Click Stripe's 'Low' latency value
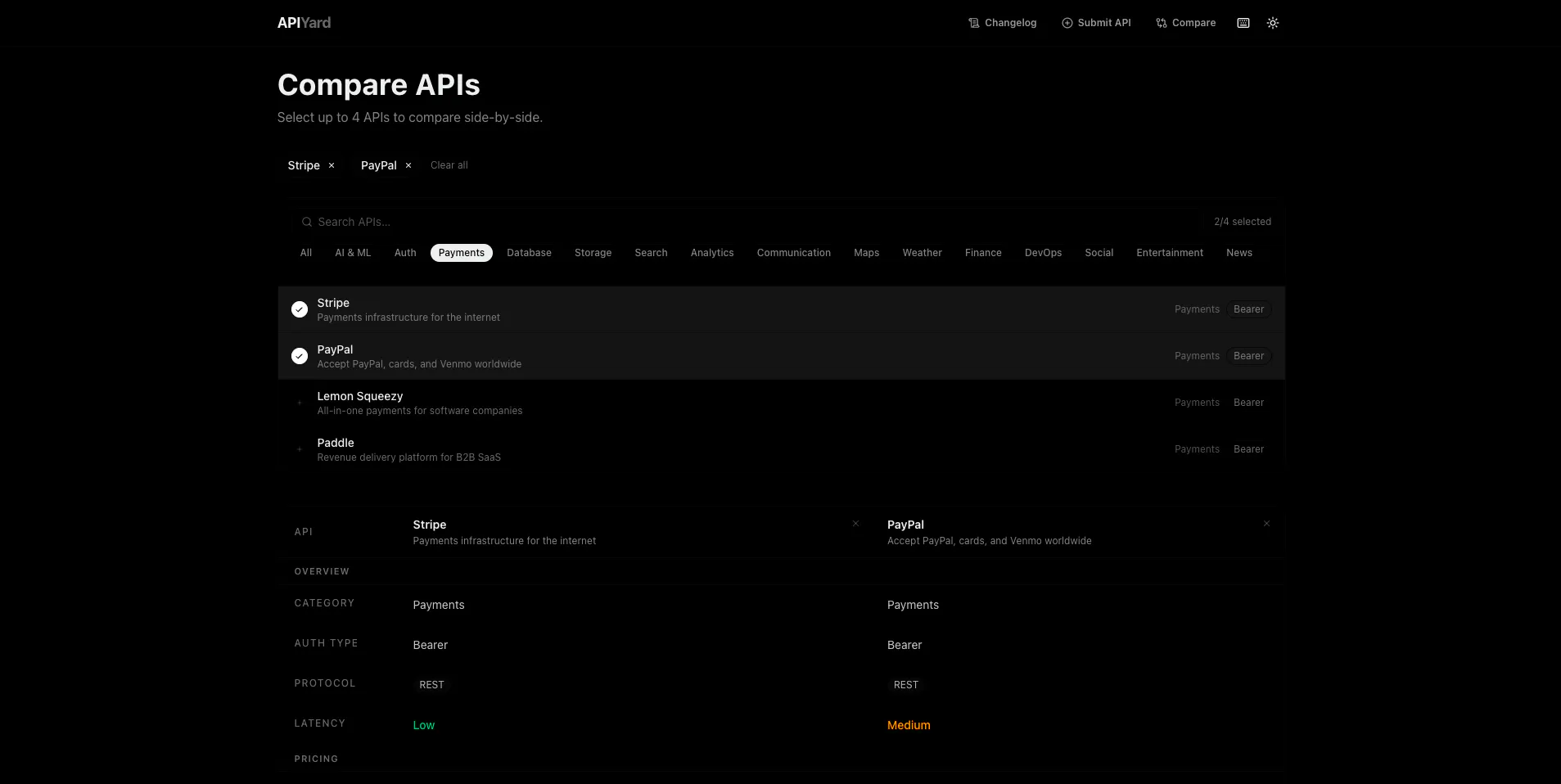Image resolution: width=1561 pixels, height=784 pixels. click(424, 725)
